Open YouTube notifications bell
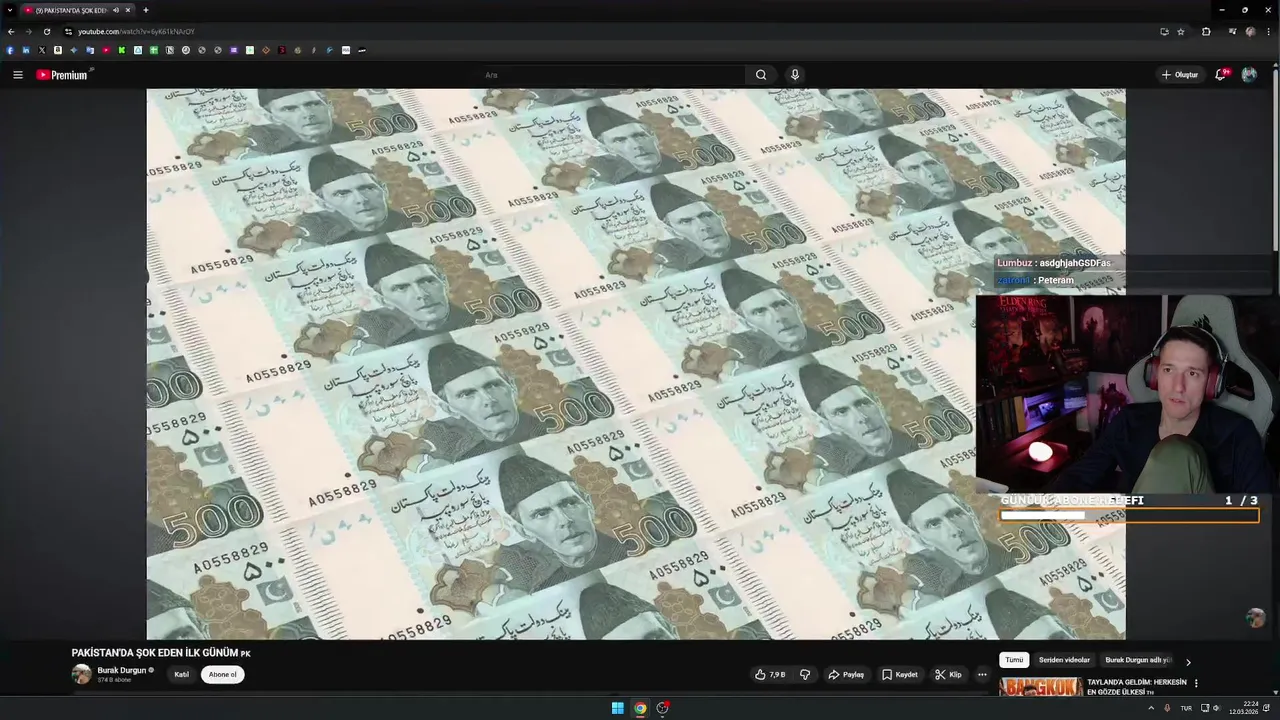This screenshot has height=720, width=1280. pyautogui.click(x=1221, y=75)
